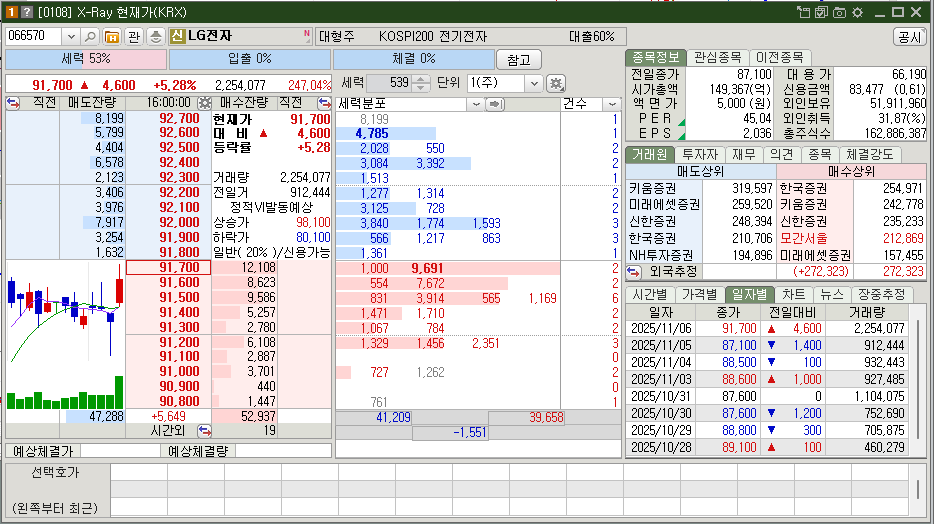Click swap arrows icon beside 외국추정
The height and width of the screenshot is (524, 934).
click(x=633, y=272)
